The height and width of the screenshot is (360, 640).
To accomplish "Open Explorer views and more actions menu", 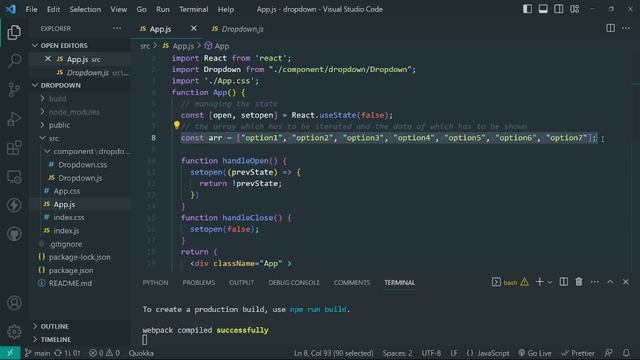I will click(x=117, y=28).
